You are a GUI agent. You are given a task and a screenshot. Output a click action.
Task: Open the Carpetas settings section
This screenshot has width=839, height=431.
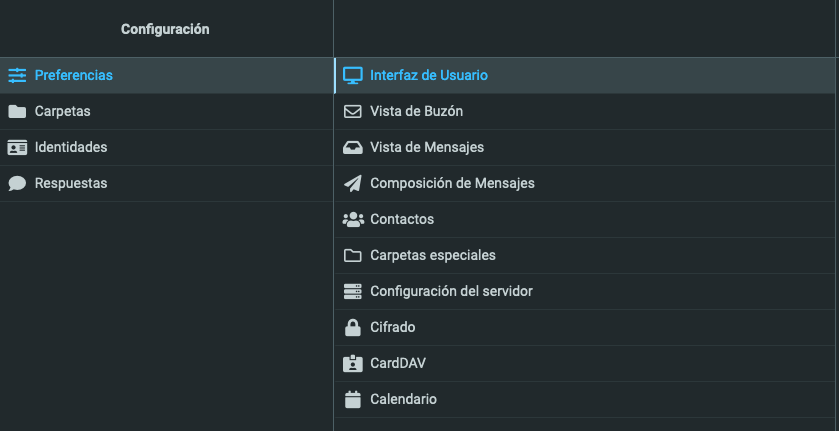coord(166,111)
